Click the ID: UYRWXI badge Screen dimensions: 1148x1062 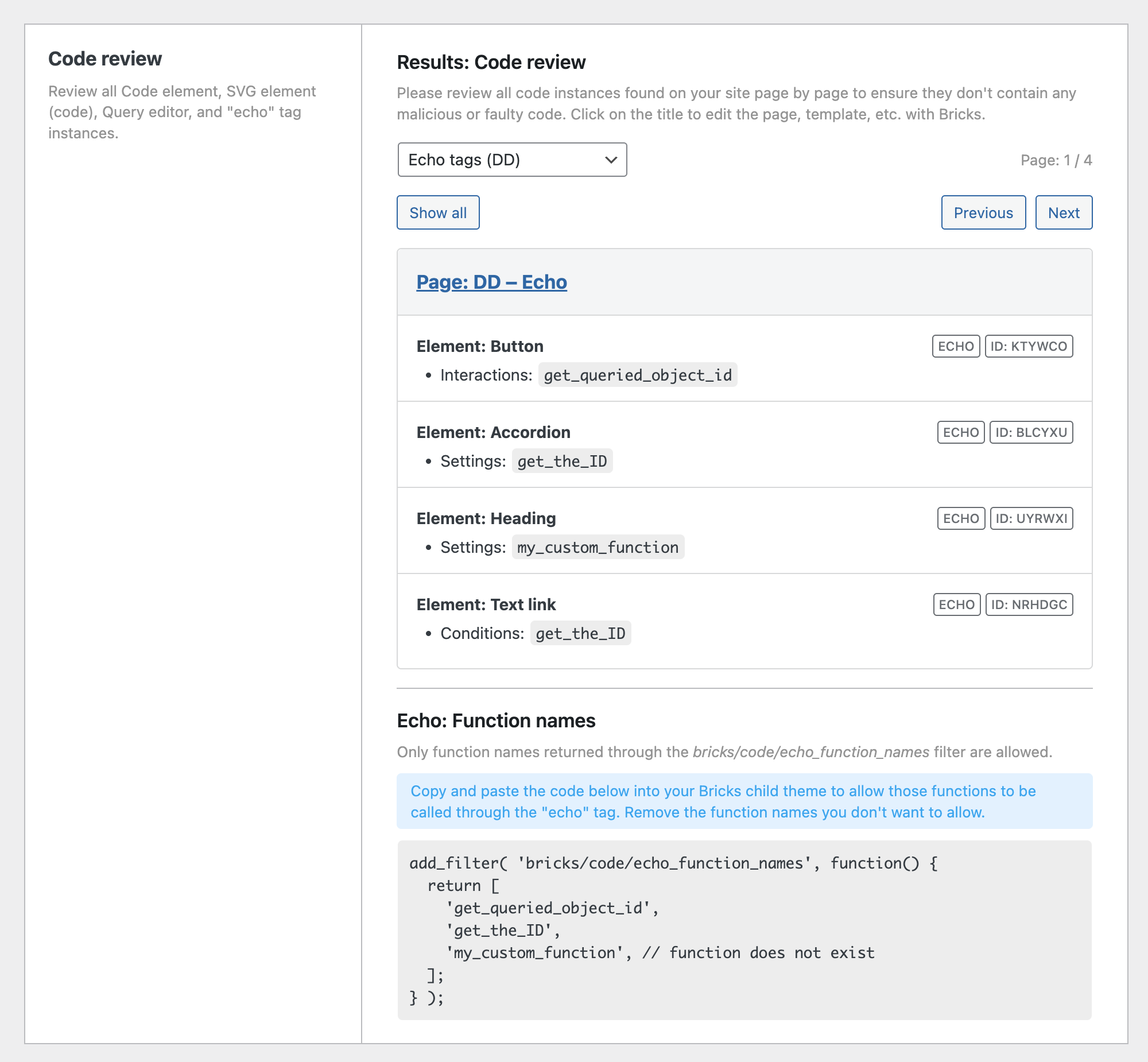[x=1031, y=518]
